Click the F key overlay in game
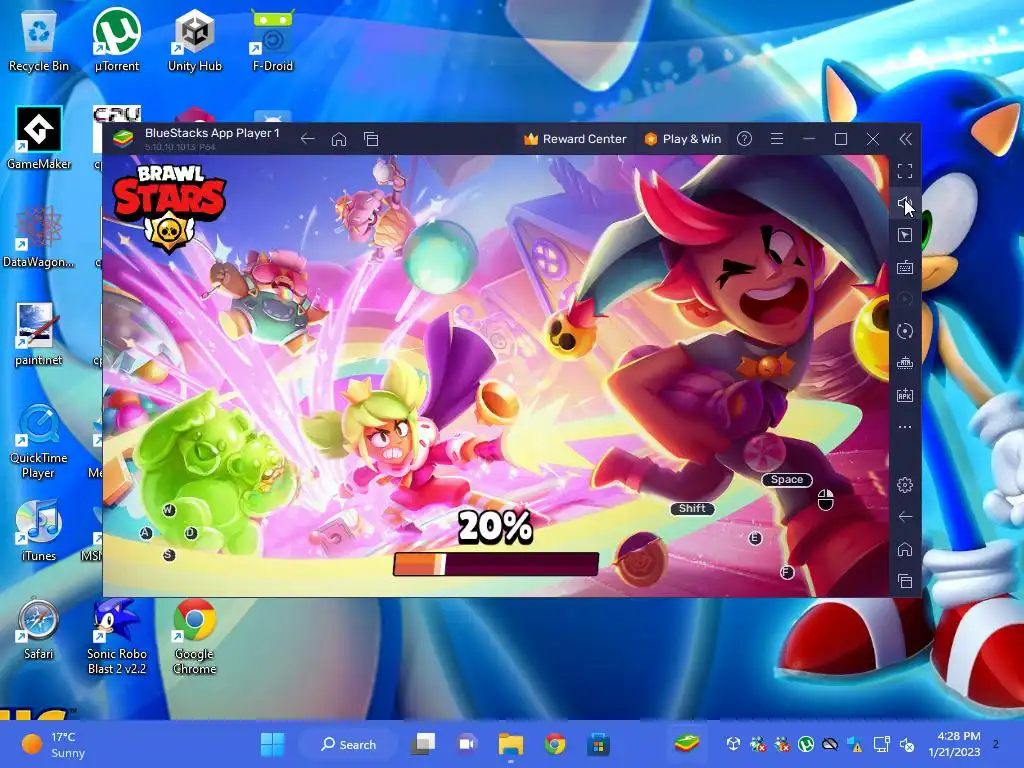This screenshot has height=768, width=1024. click(787, 573)
